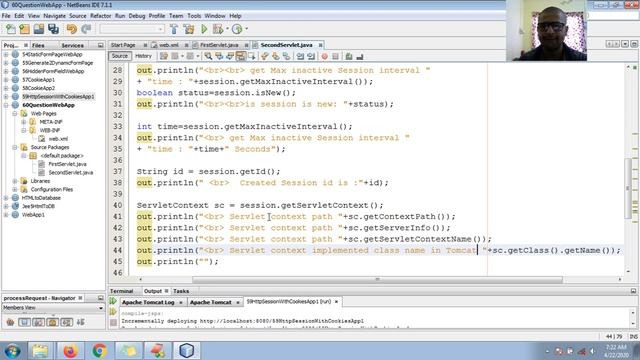Open History view of the editor

point(143,56)
